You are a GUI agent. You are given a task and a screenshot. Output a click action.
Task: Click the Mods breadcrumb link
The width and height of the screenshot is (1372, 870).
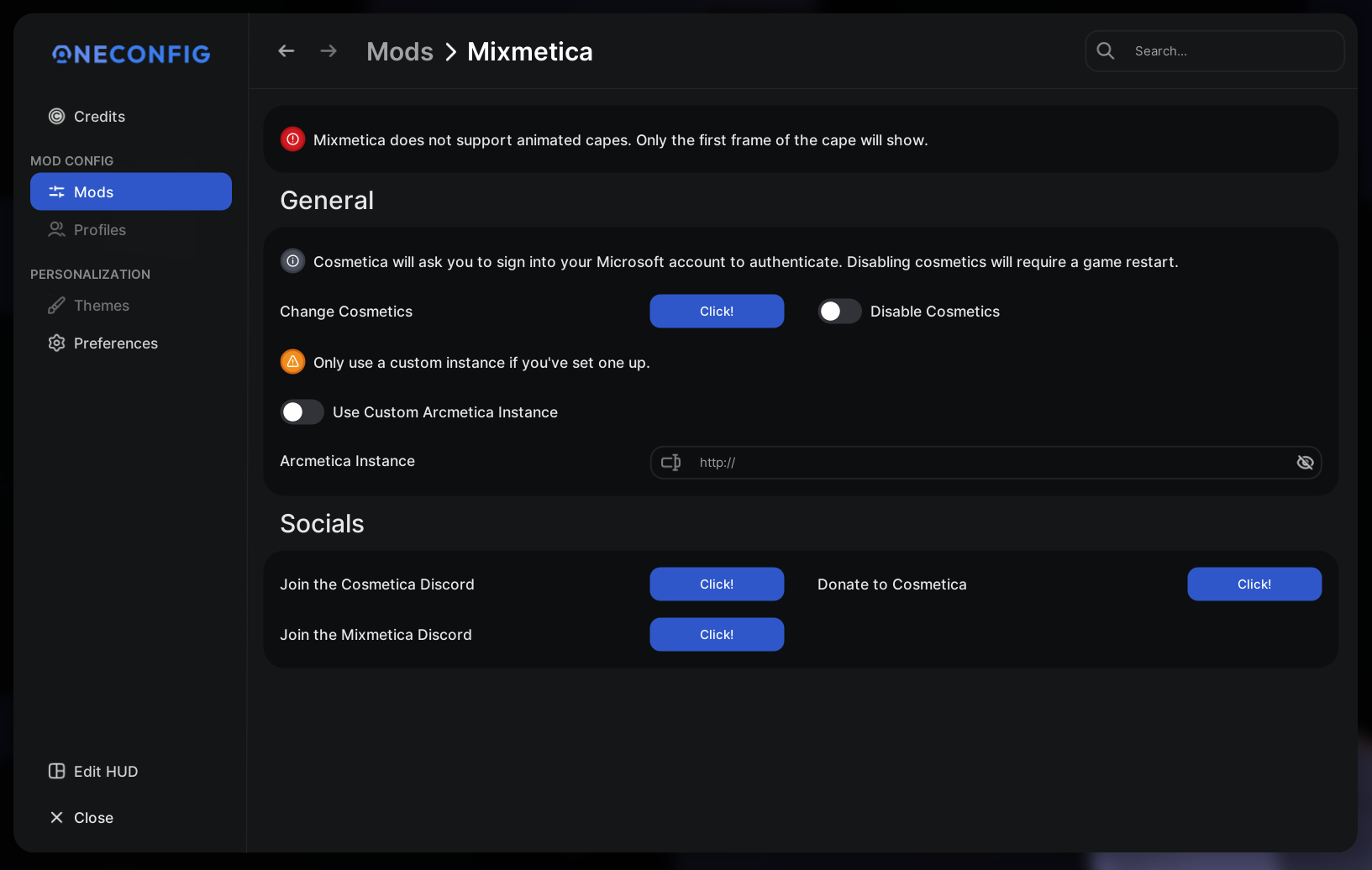(x=400, y=52)
